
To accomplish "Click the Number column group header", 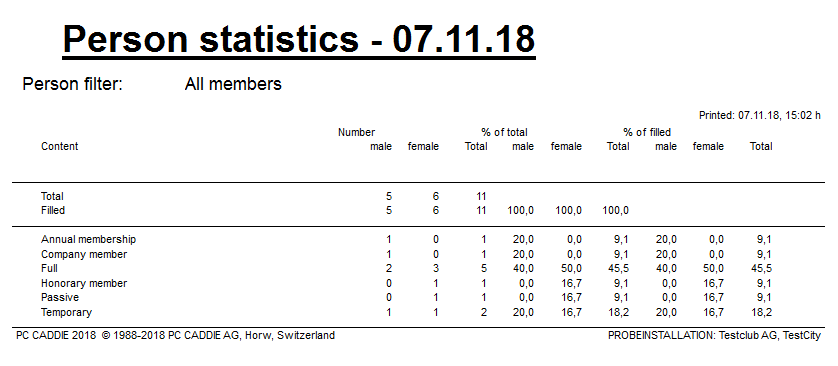I will (x=356, y=132).
